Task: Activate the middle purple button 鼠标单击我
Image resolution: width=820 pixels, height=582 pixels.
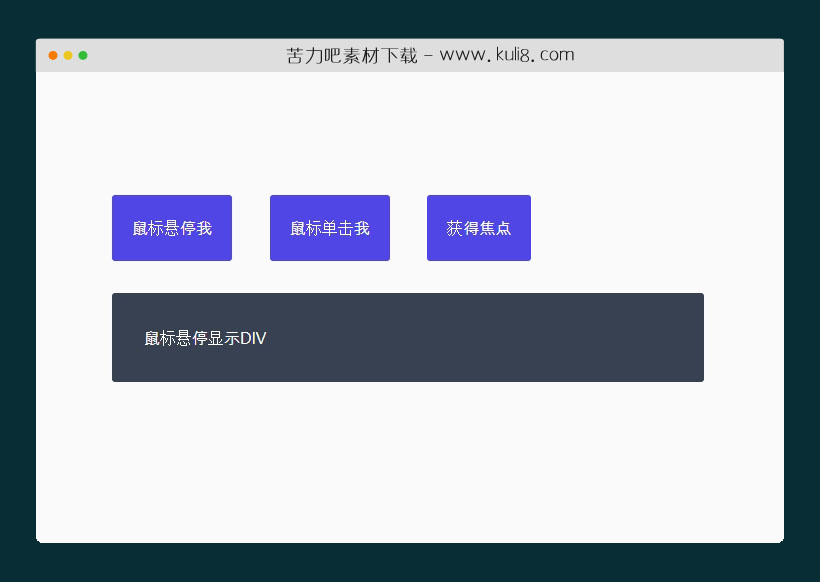Action: (329, 227)
